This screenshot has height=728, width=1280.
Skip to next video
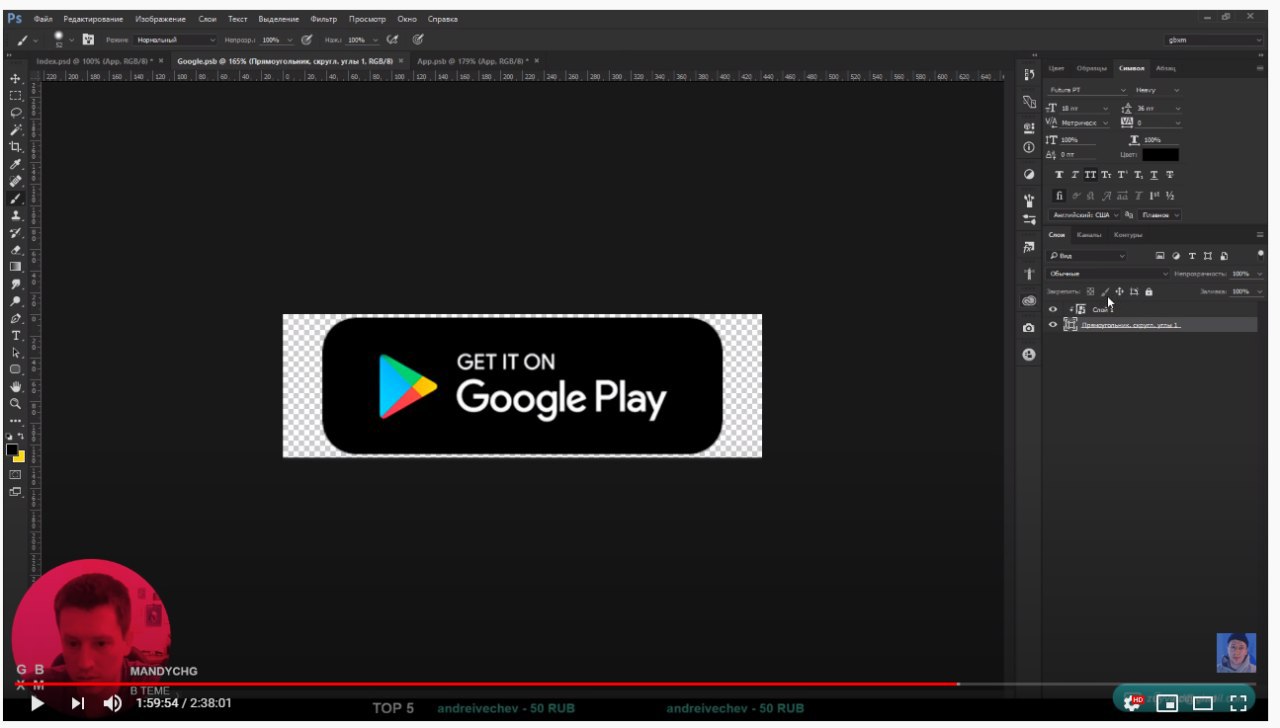[78, 703]
